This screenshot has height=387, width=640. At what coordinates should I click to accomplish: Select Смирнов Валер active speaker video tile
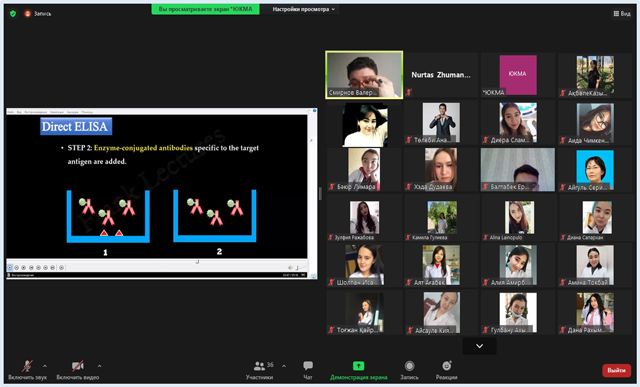coord(364,75)
